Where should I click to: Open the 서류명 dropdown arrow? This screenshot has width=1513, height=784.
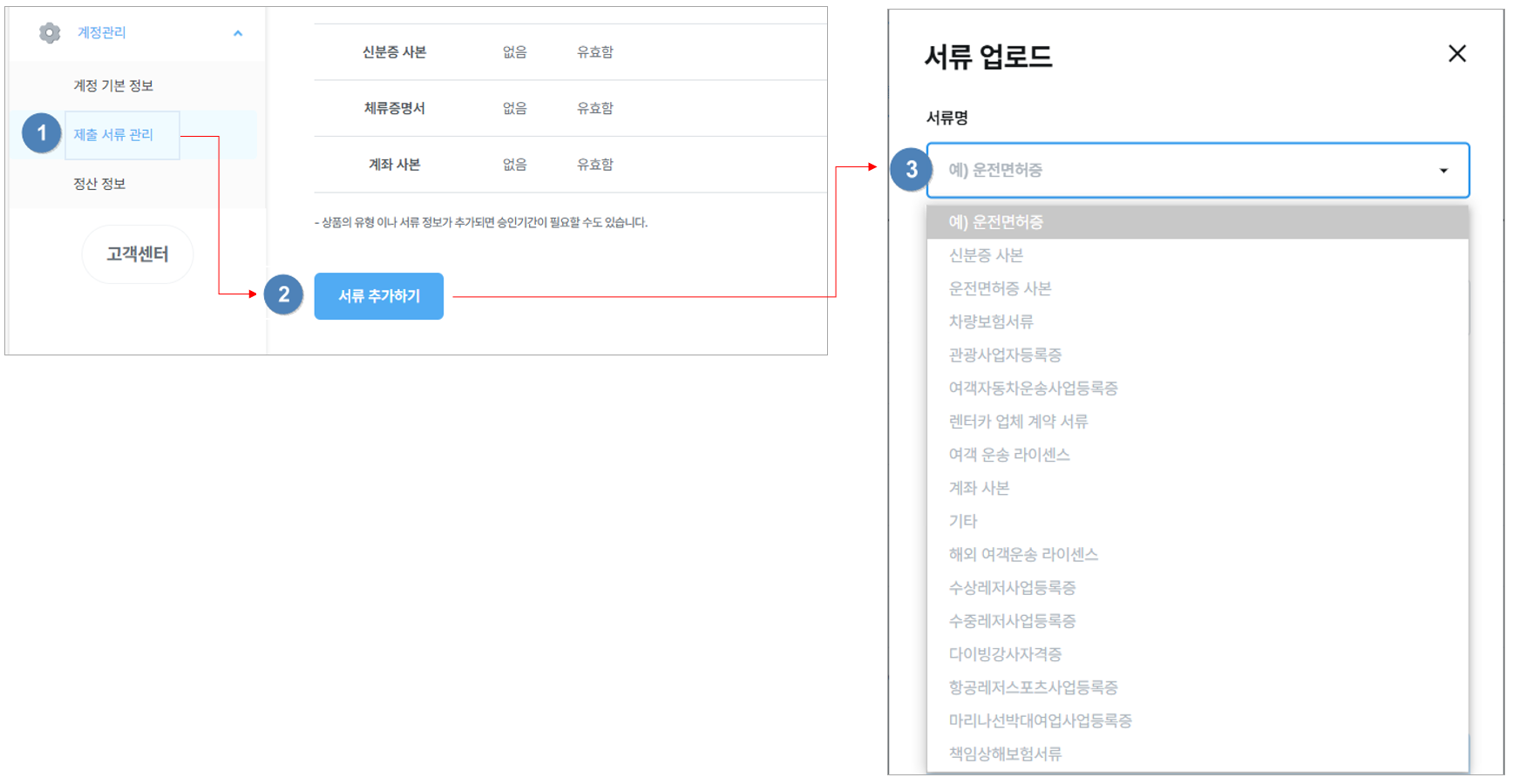coord(1443,171)
